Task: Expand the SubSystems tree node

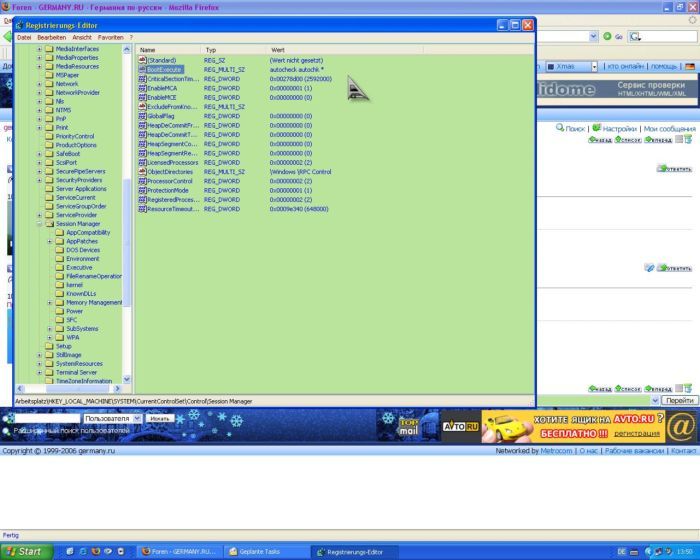Action: coord(50,328)
